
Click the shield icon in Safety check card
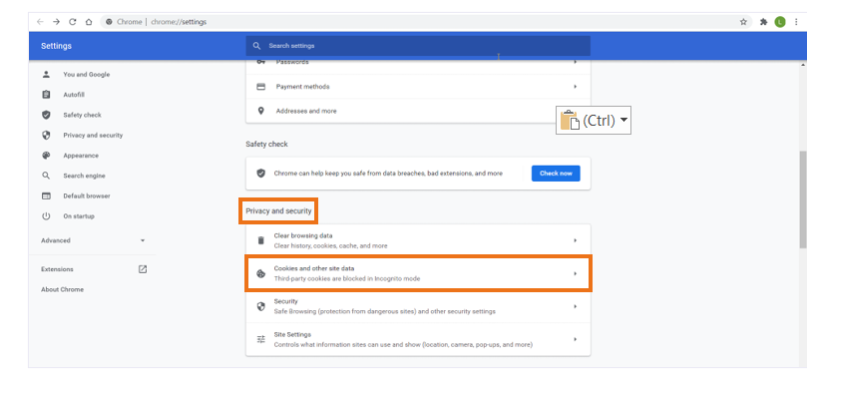point(261,173)
